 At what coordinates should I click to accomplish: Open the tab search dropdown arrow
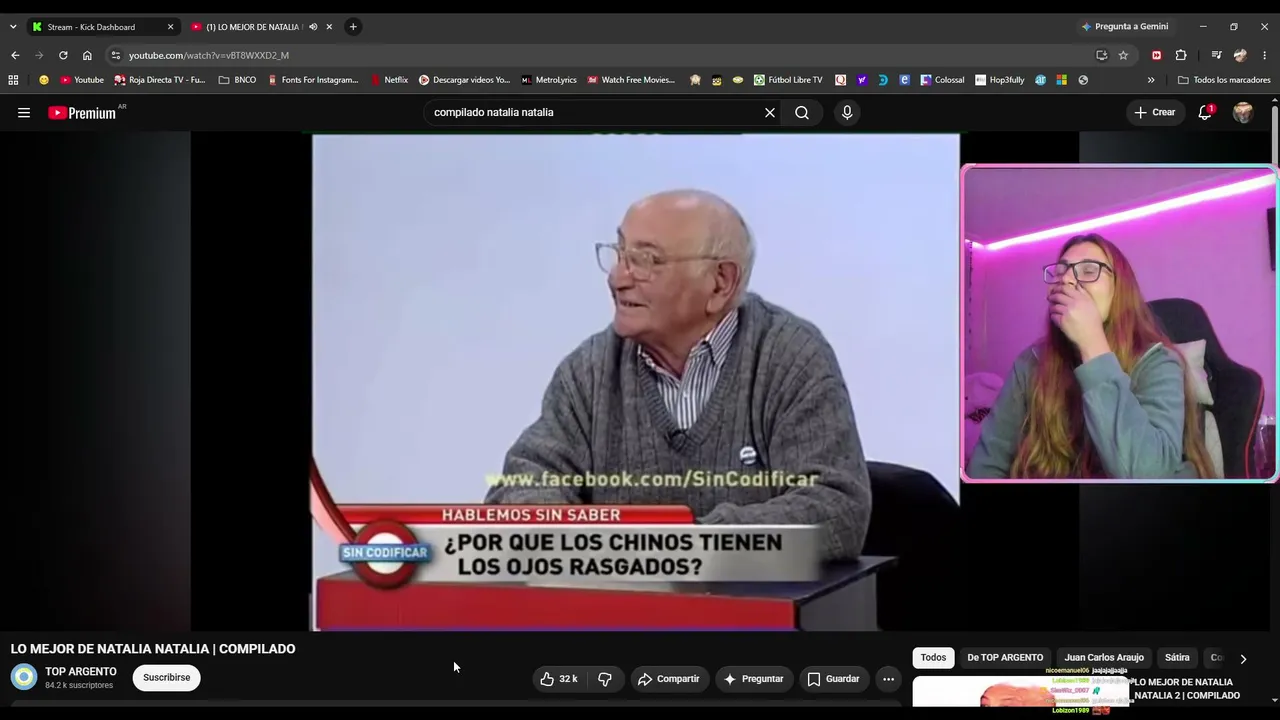13,27
